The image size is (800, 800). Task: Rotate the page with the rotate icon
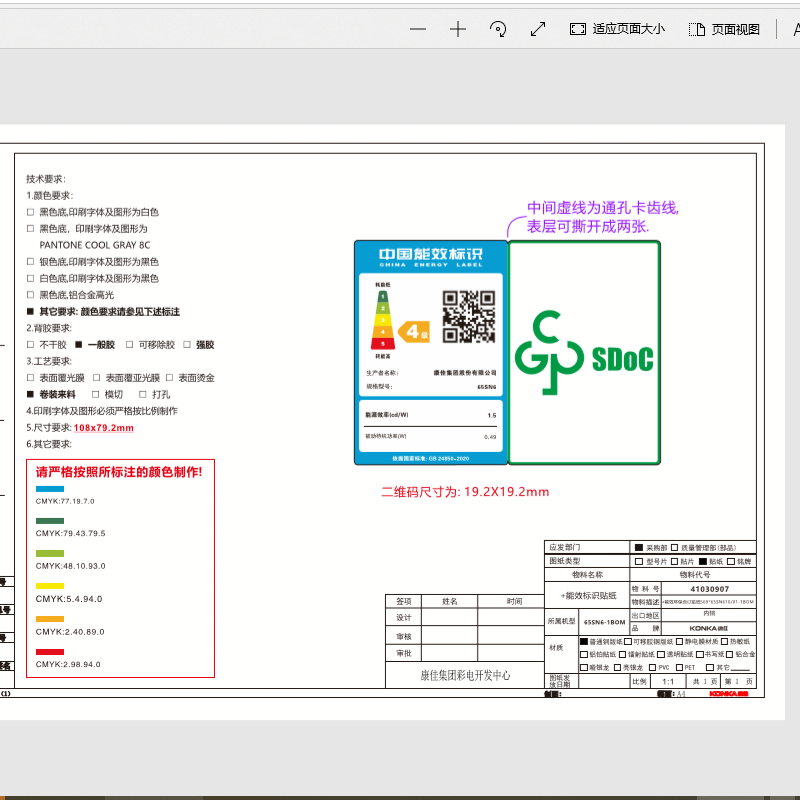click(498, 29)
